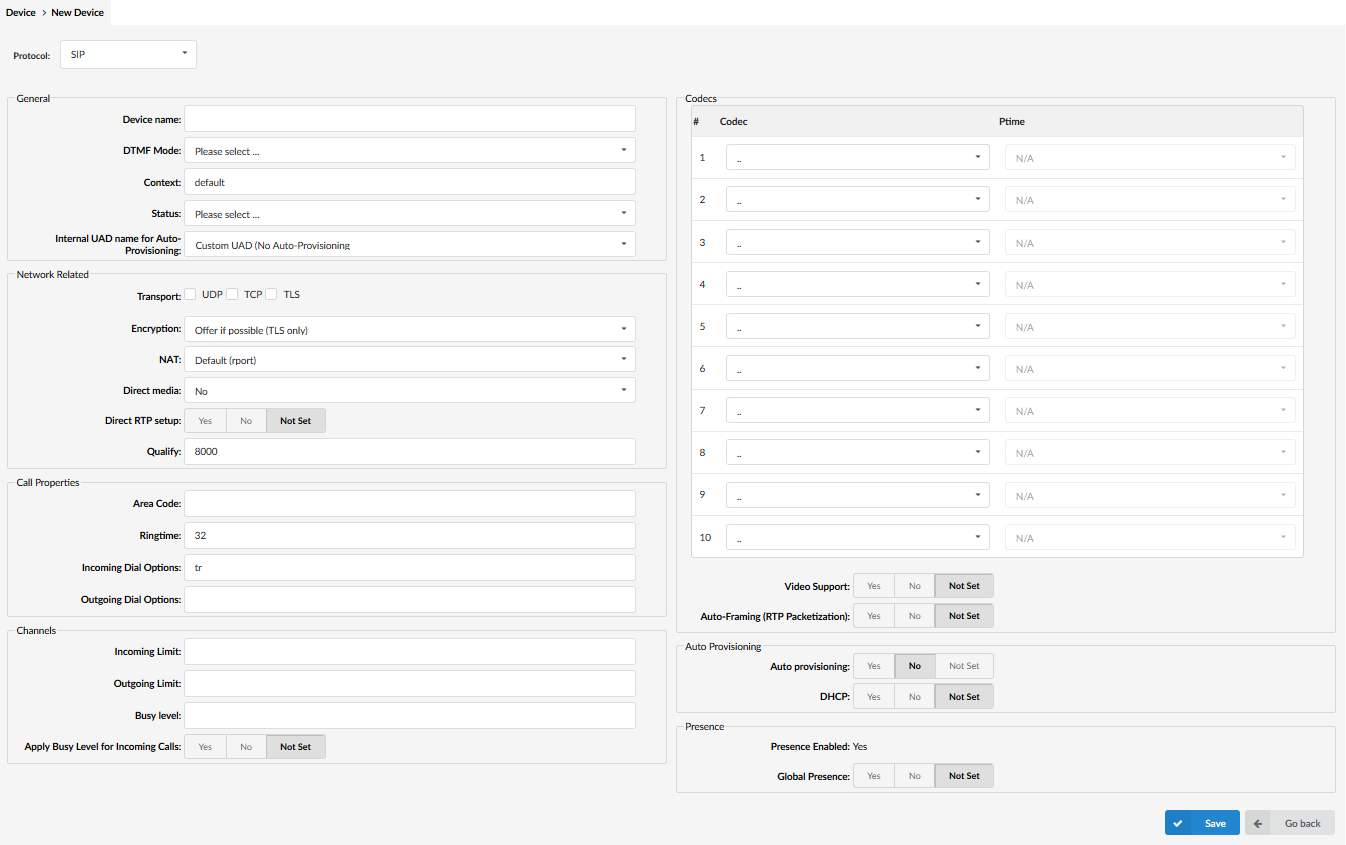Image resolution: width=1346 pixels, height=845 pixels.
Task: Click the checkmark icon on Save button
Action: coord(1179,823)
